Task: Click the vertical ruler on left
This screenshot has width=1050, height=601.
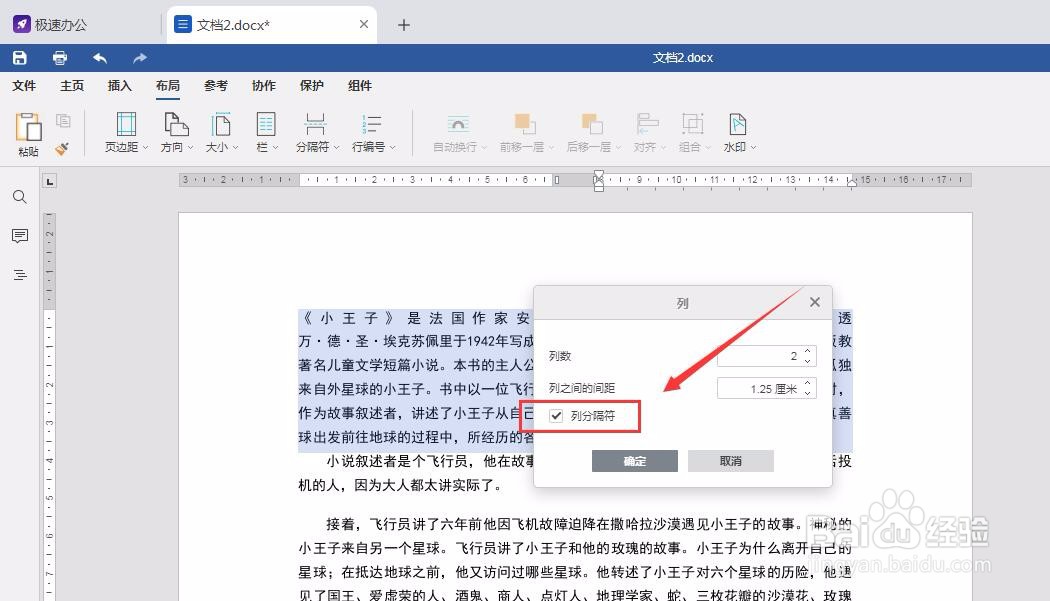Action: pos(49,406)
